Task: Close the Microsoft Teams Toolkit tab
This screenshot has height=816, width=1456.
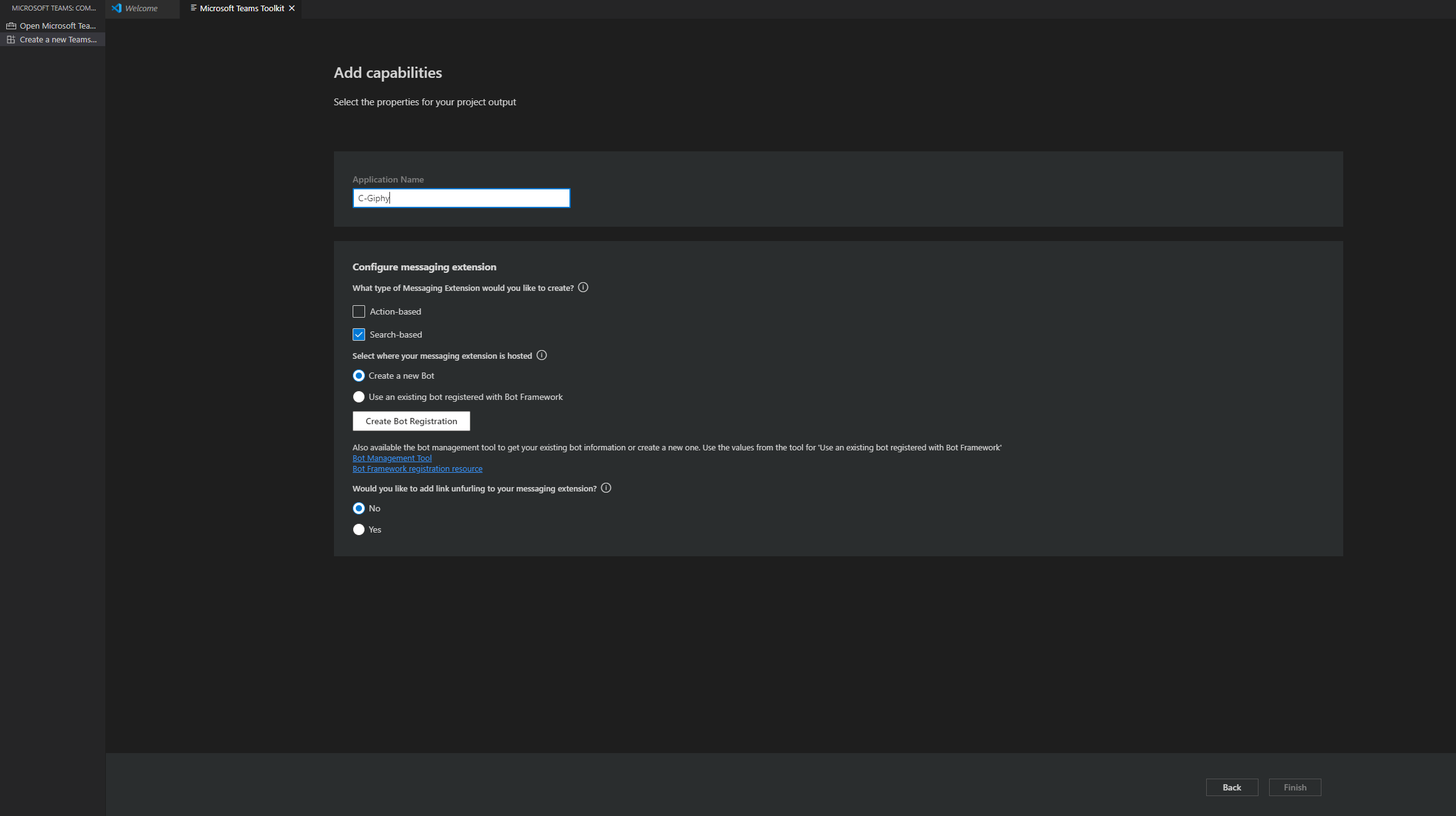Action: [292, 8]
